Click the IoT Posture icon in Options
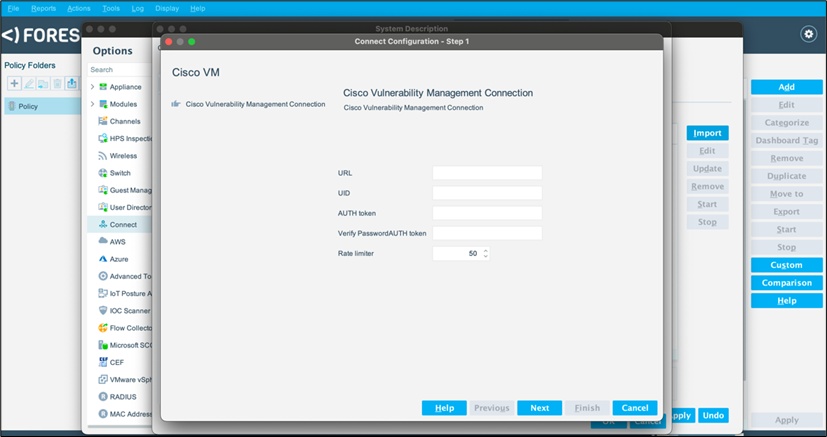 tap(103, 294)
